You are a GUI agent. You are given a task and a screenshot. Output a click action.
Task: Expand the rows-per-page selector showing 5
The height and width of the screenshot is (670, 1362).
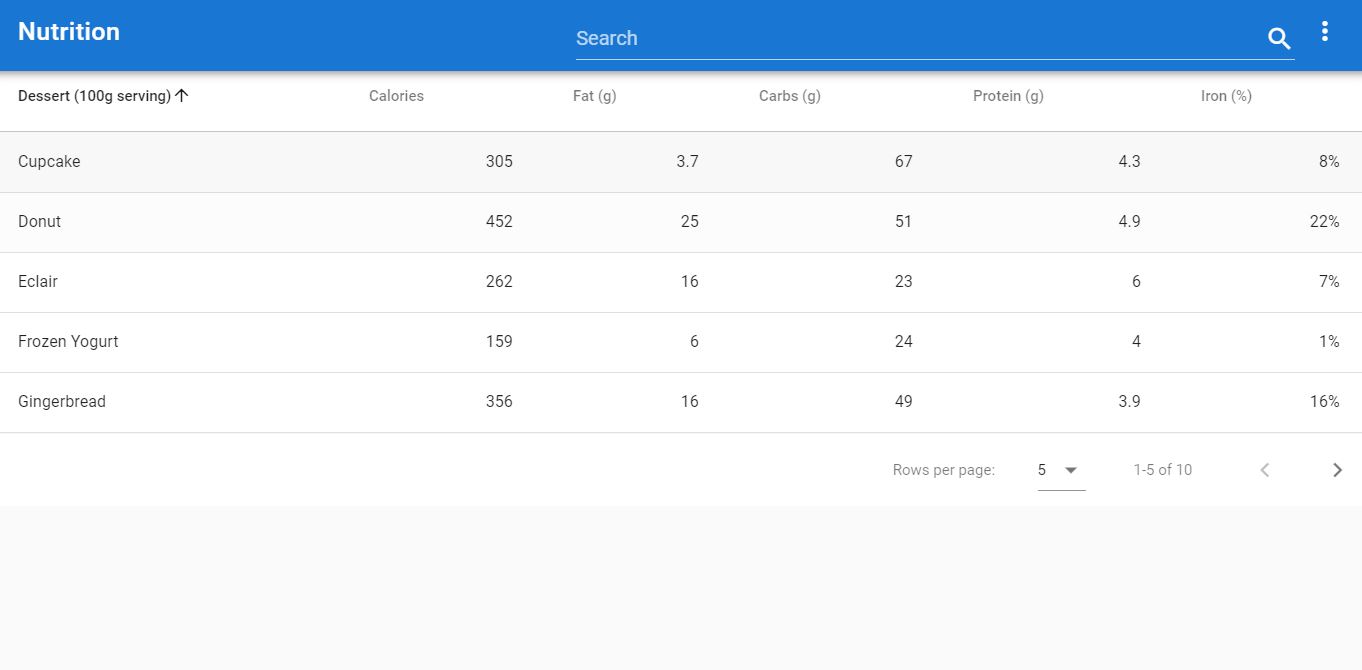pyautogui.click(x=1059, y=469)
